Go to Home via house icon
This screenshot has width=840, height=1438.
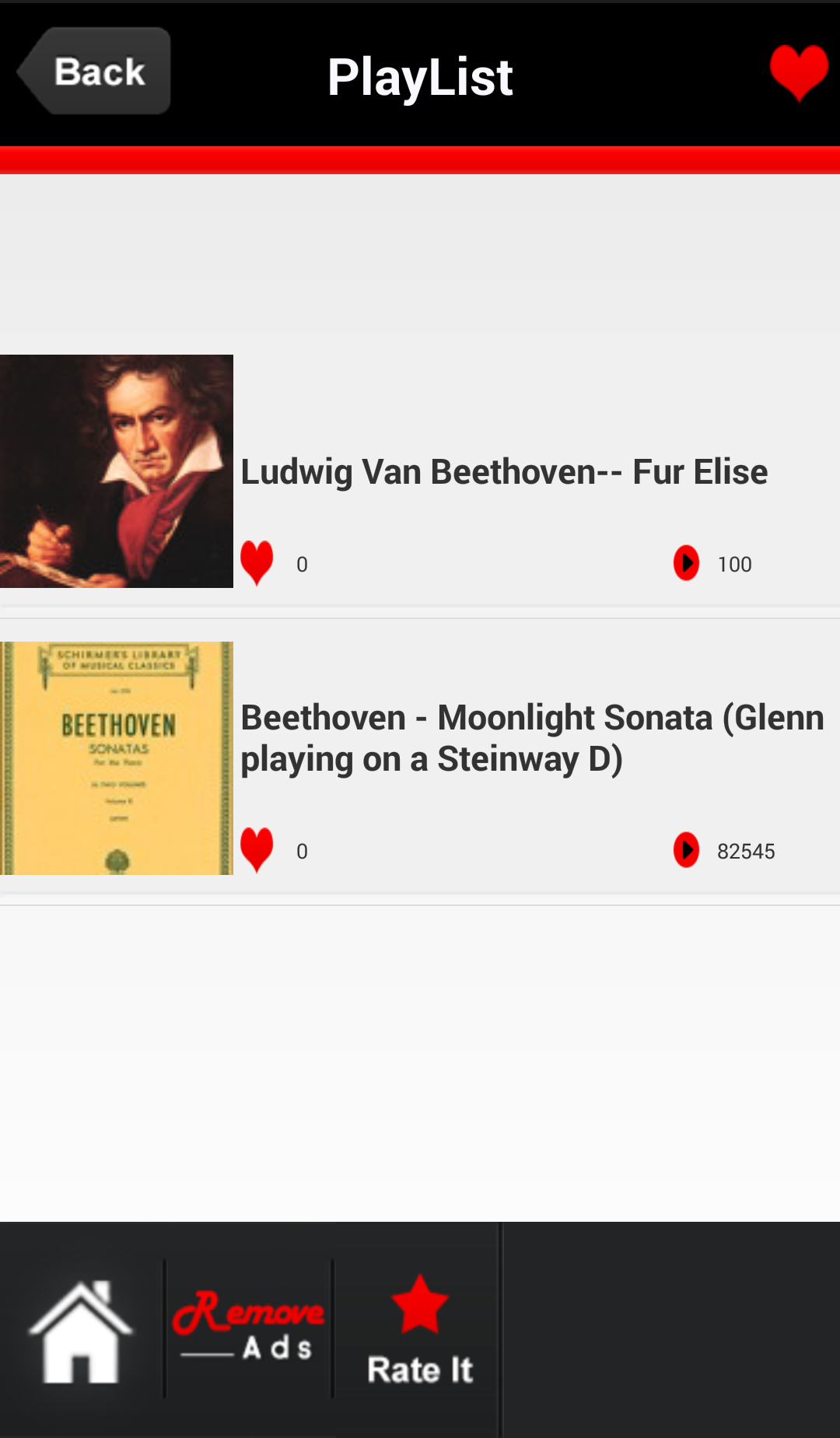pyautogui.click(x=80, y=1331)
